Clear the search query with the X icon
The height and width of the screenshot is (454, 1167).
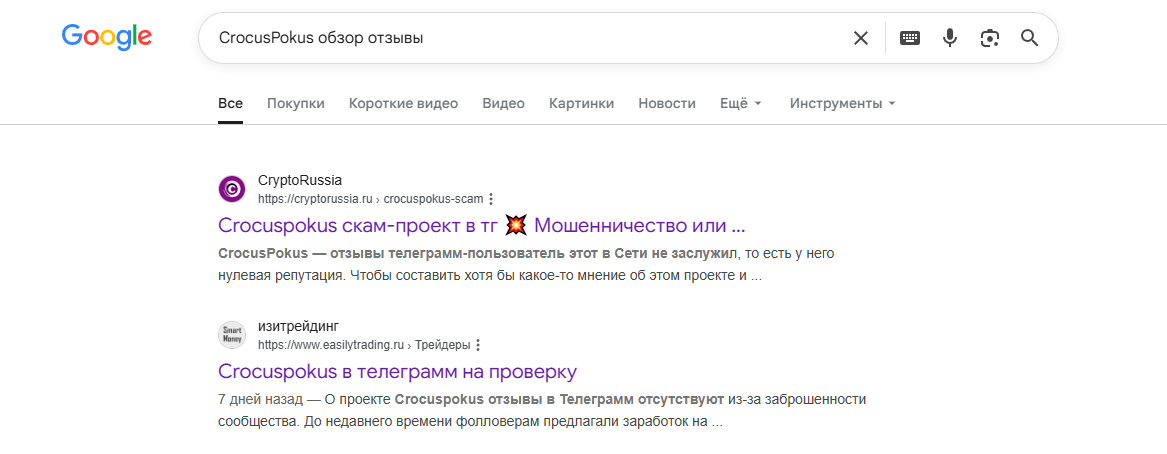point(860,38)
